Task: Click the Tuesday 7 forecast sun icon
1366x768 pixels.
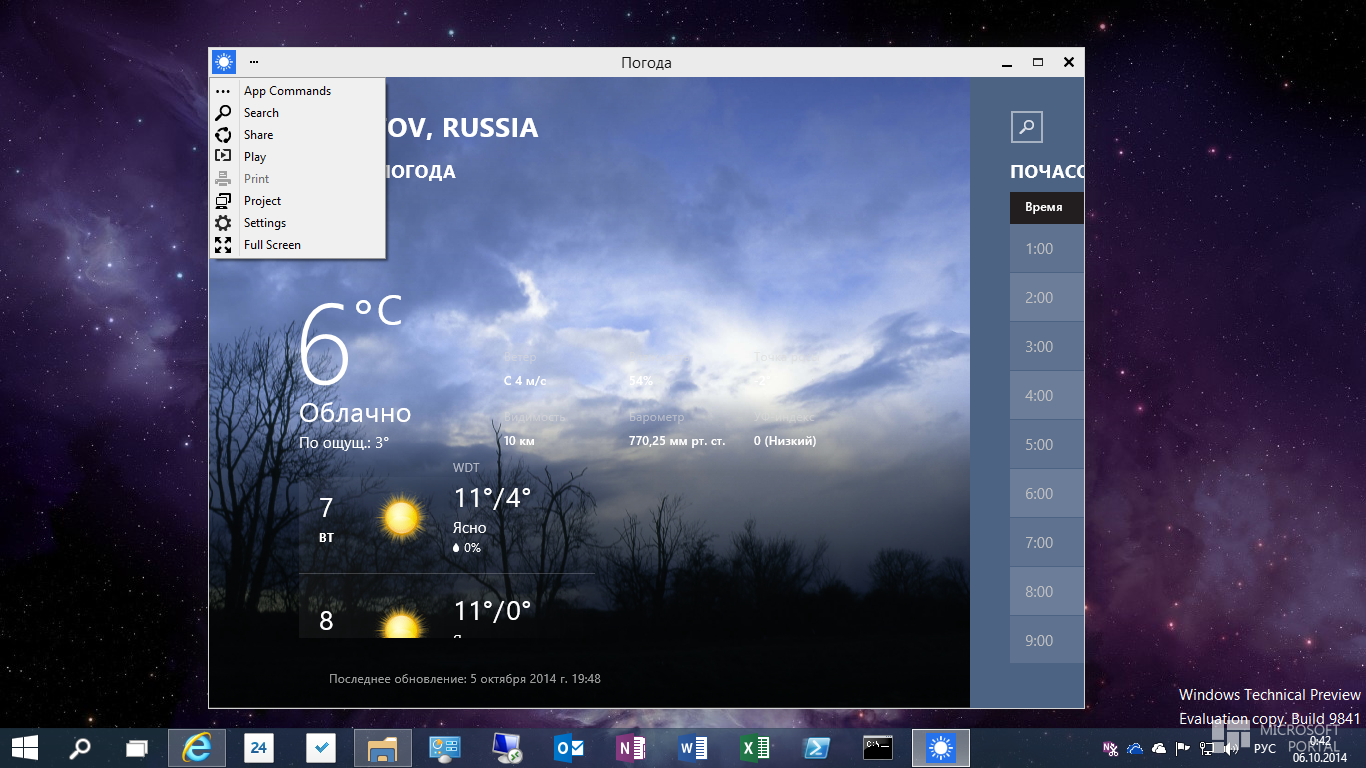Action: click(x=402, y=518)
